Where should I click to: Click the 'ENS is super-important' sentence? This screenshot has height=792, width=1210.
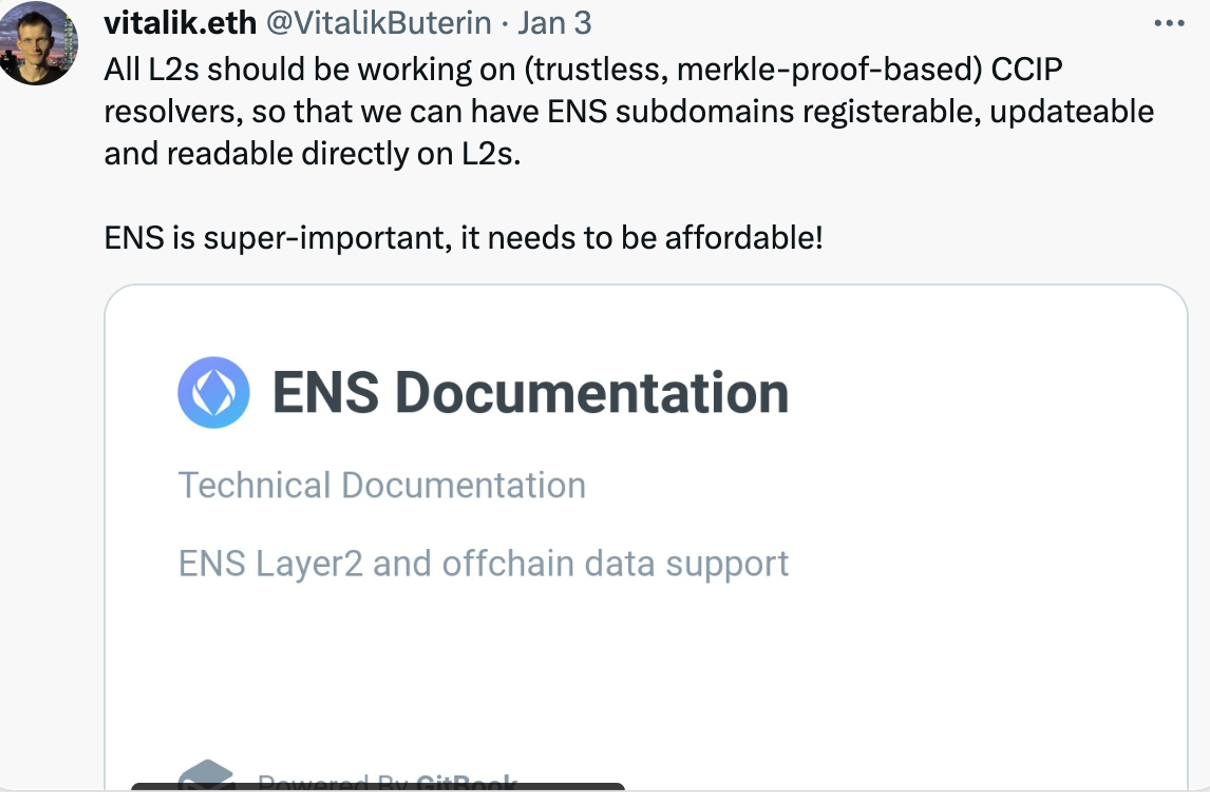(x=463, y=239)
